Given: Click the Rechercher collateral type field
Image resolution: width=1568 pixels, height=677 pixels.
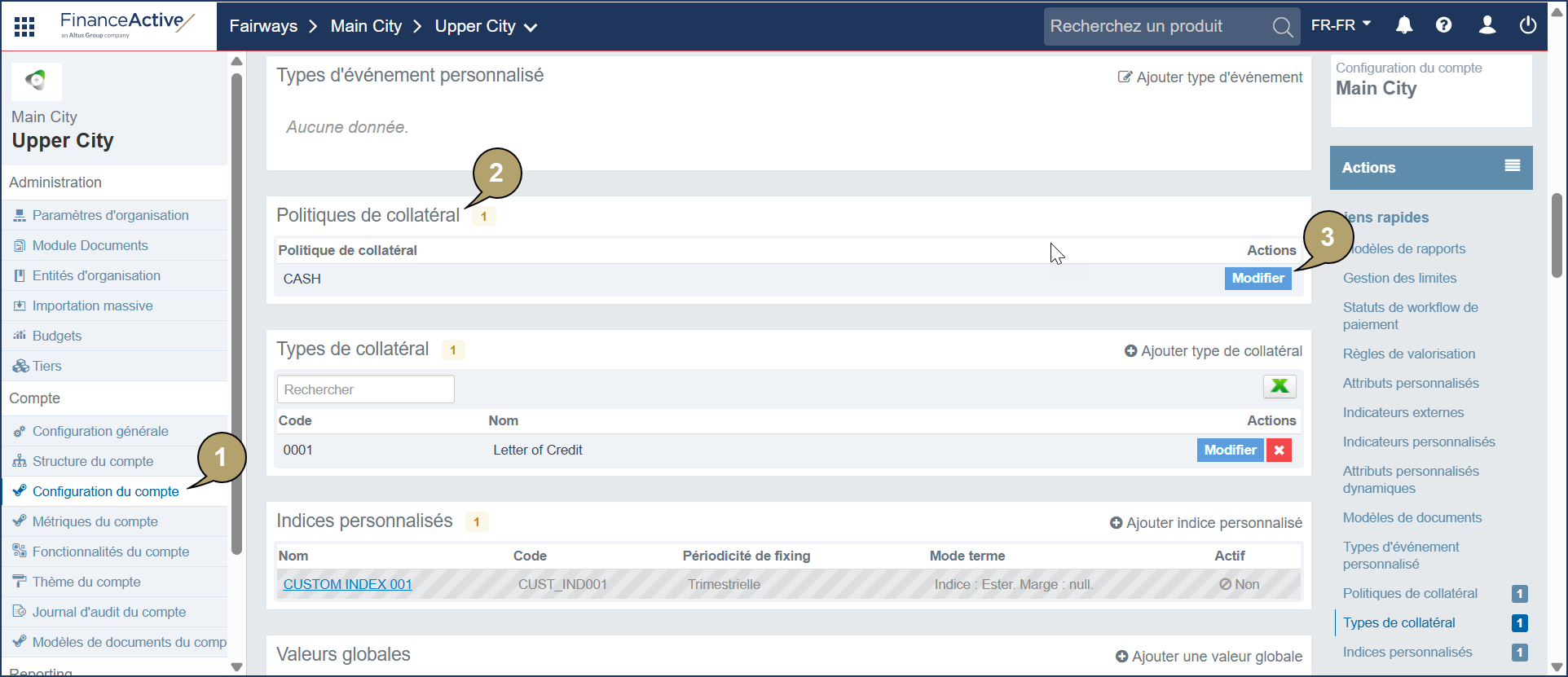Looking at the screenshot, I should click(365, 389).
